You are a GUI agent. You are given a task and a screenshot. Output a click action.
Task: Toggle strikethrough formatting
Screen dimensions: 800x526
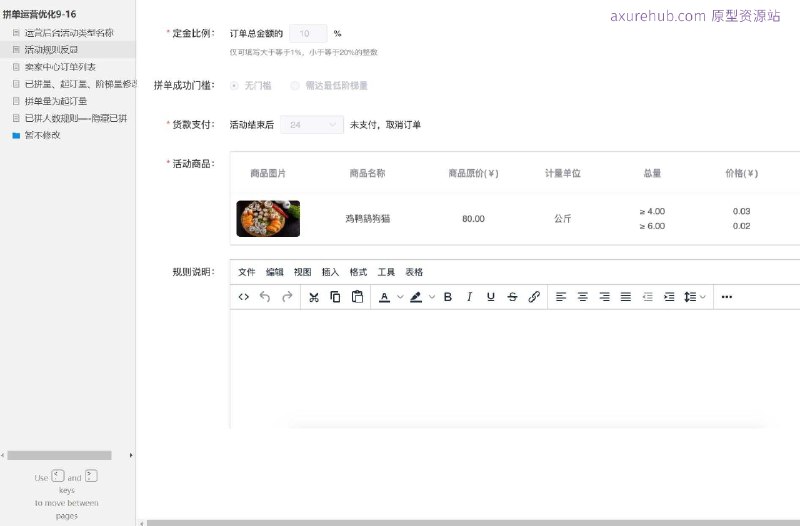point(512,297)
